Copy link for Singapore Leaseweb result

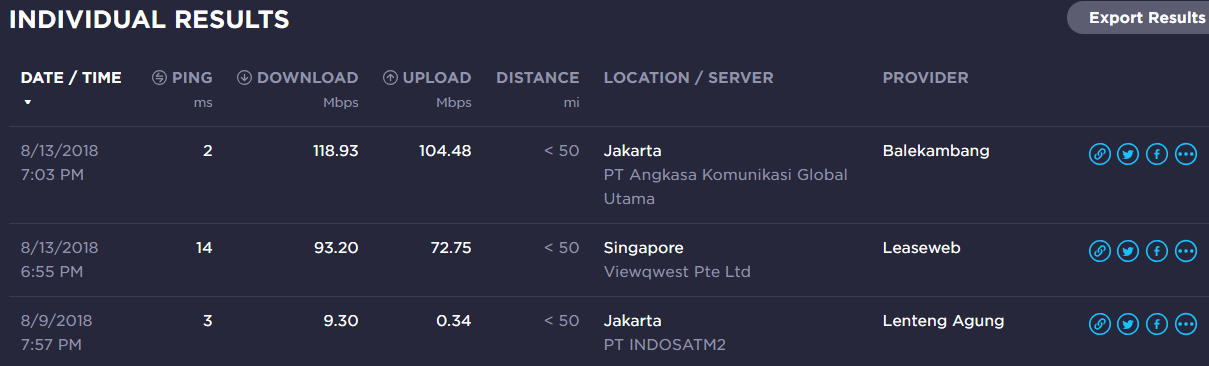pos(1099,251)
